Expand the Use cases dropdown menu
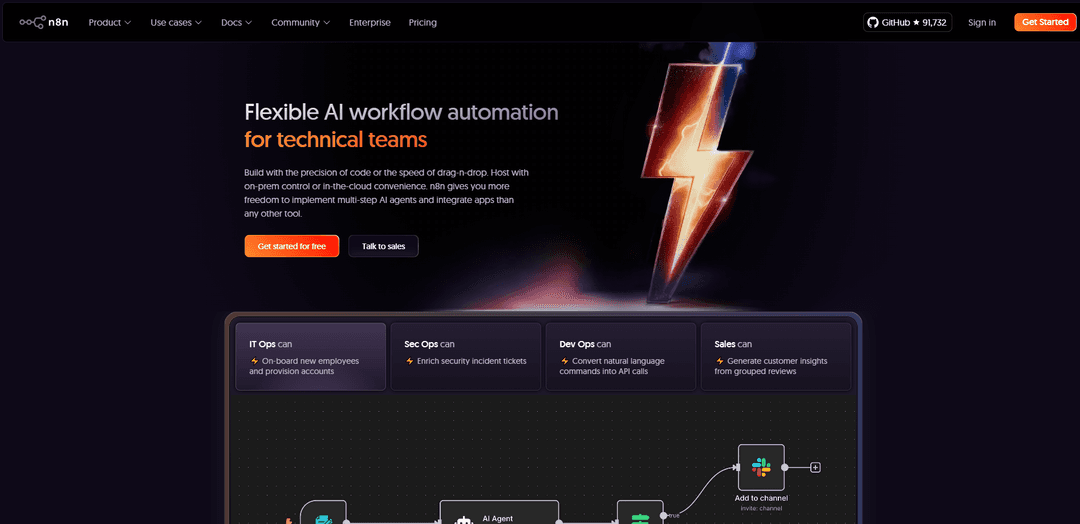Screen dimensions: 1080x524 tap(176, 23)
